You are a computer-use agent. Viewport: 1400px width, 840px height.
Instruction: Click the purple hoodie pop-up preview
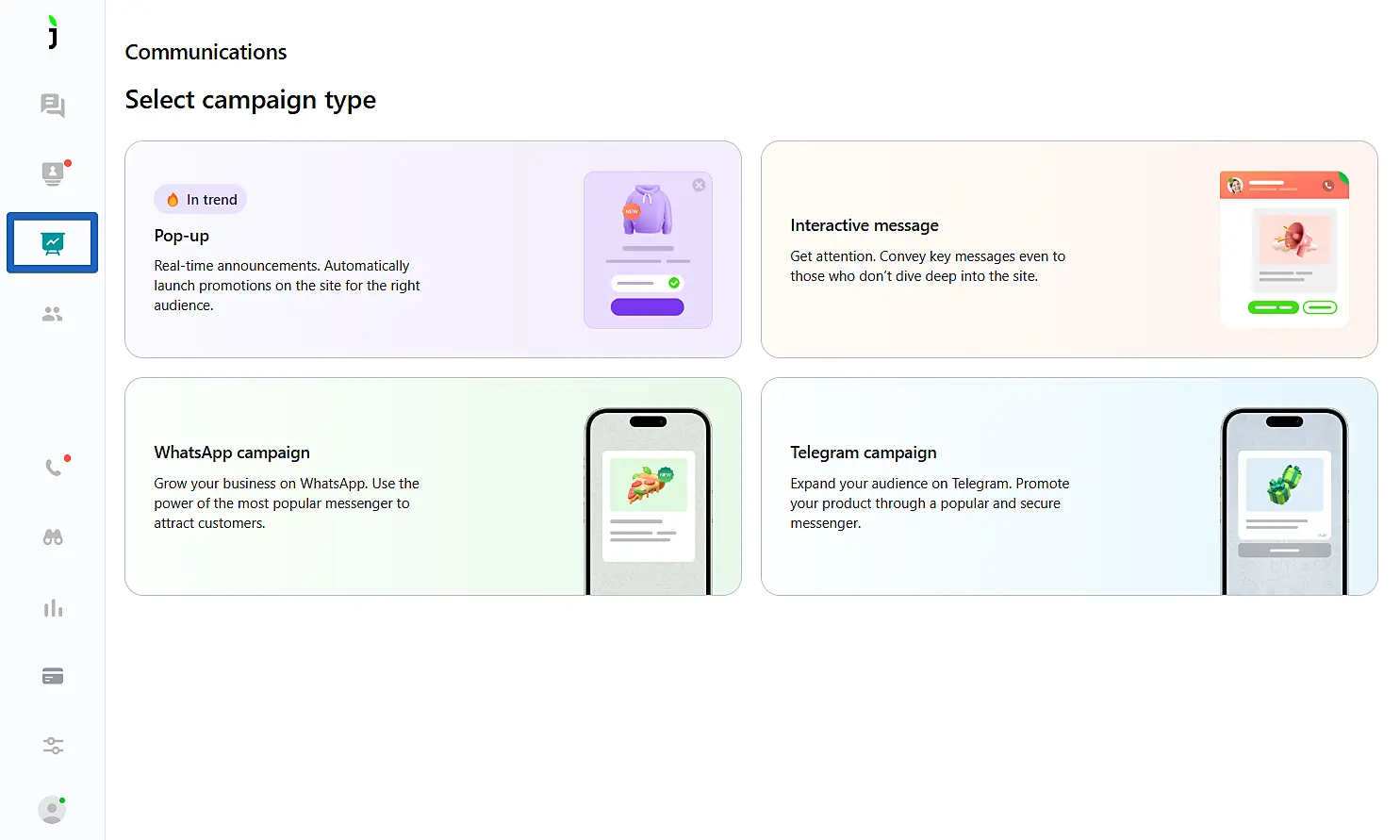click(x=648, y=250)
